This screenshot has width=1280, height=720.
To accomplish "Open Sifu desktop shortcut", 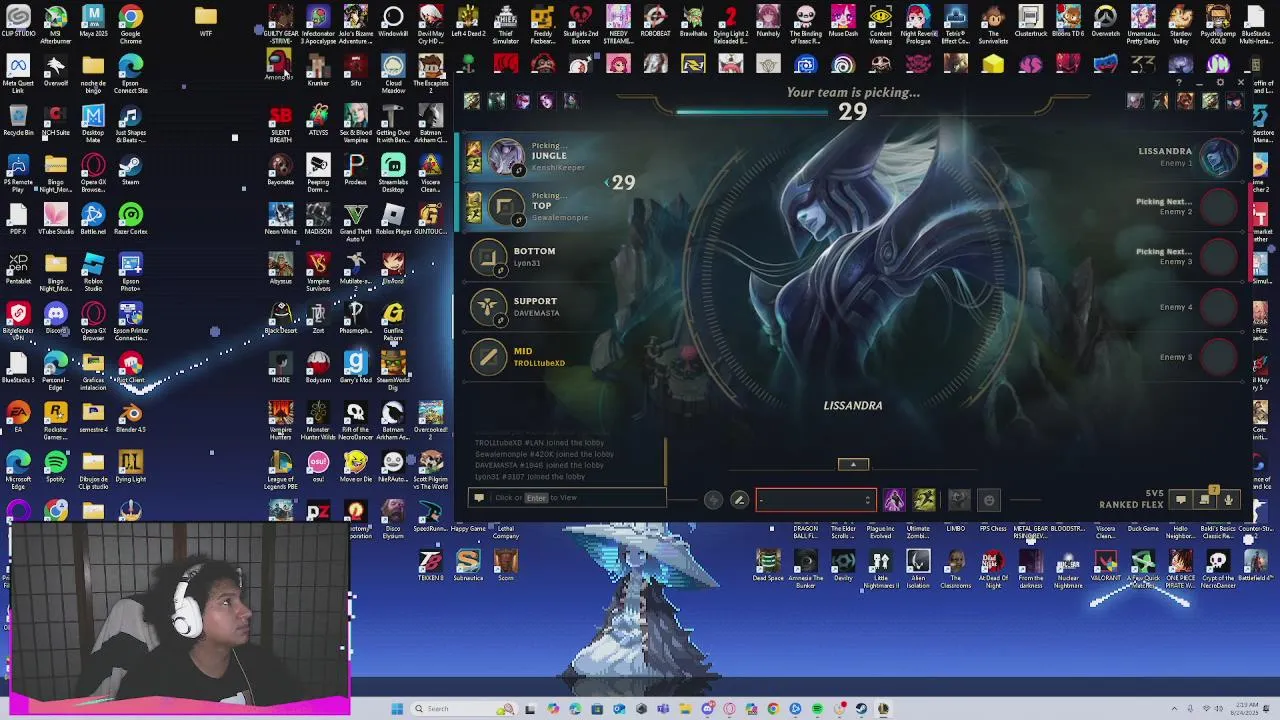I will pos(355,69).
